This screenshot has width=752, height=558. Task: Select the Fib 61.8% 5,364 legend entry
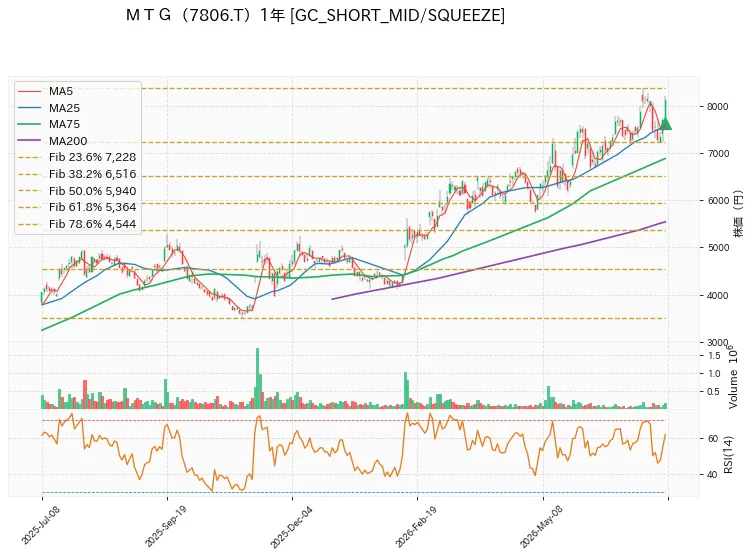(77, 207)
